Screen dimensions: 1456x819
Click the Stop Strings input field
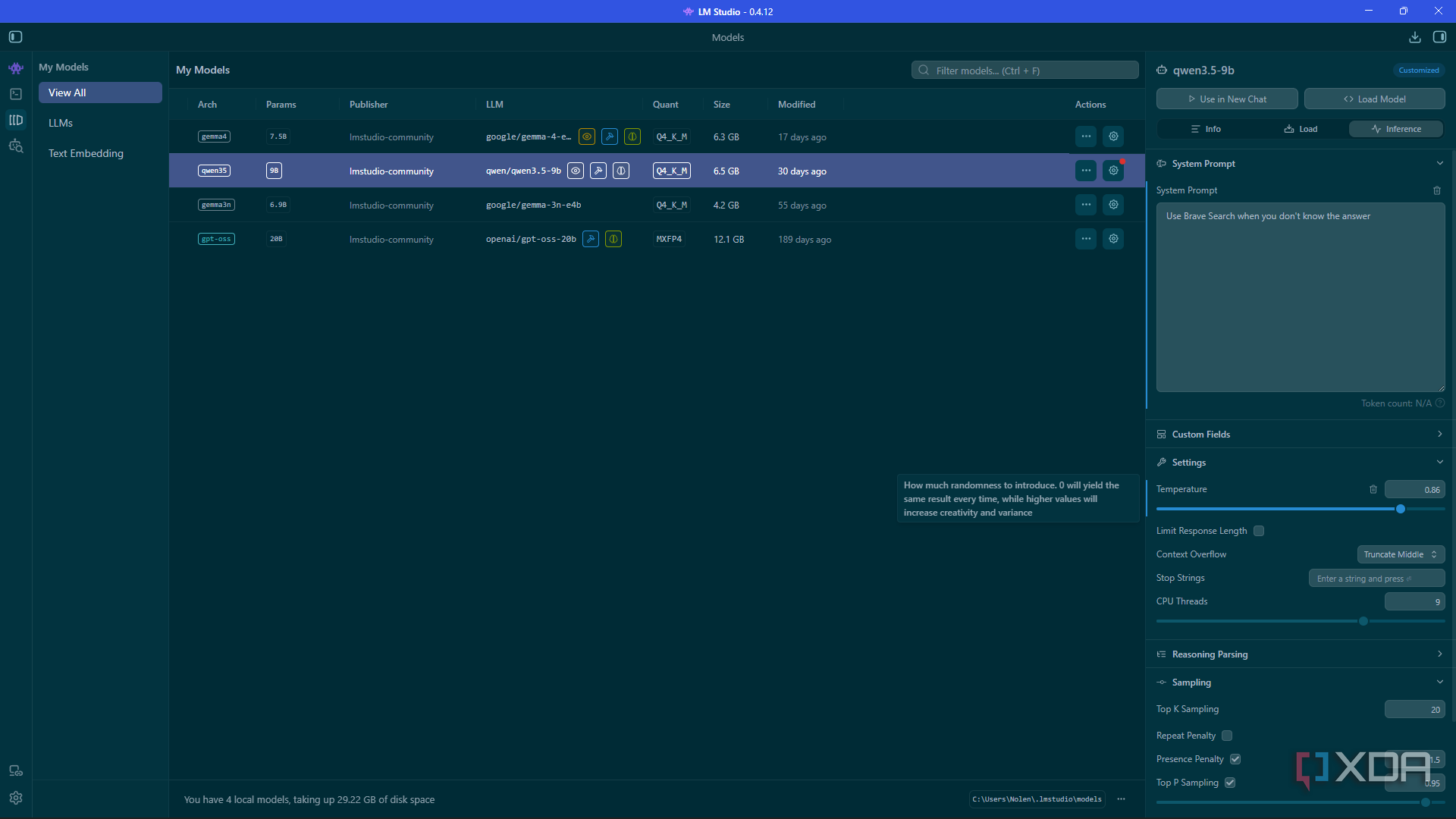(1376, 578)
